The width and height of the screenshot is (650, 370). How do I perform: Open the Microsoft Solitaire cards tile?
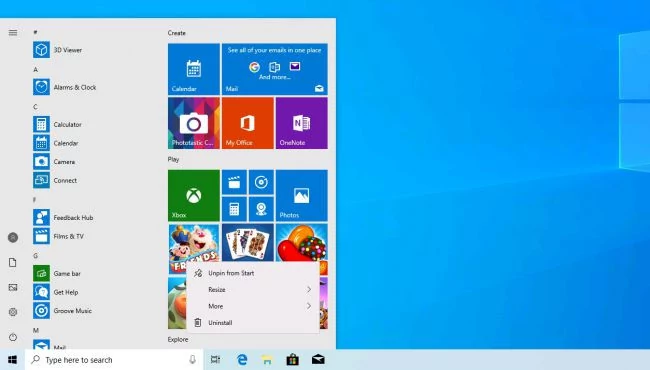coord(247,242)
